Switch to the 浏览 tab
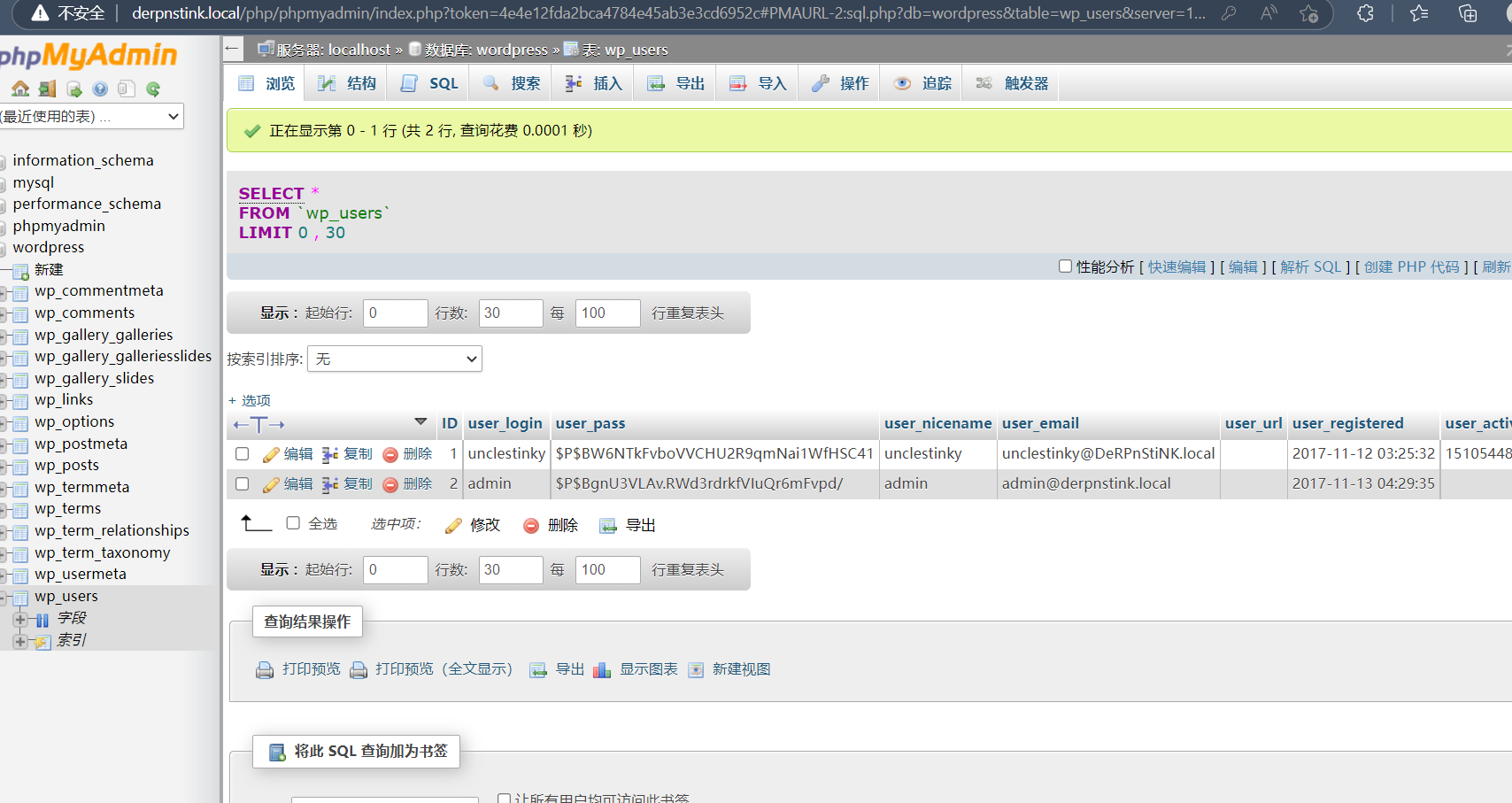The height and width of the screenshot is (803, 1512). pos(267,83)
